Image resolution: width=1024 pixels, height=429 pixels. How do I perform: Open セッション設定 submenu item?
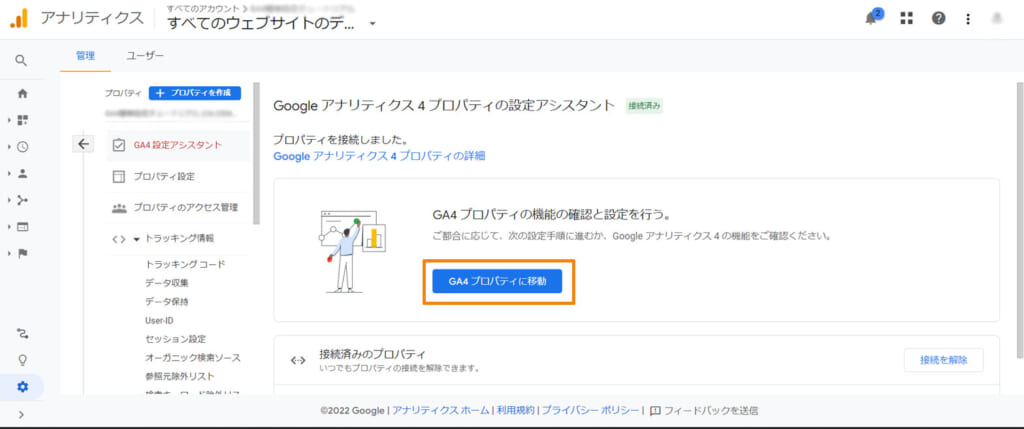pos(176,339)
